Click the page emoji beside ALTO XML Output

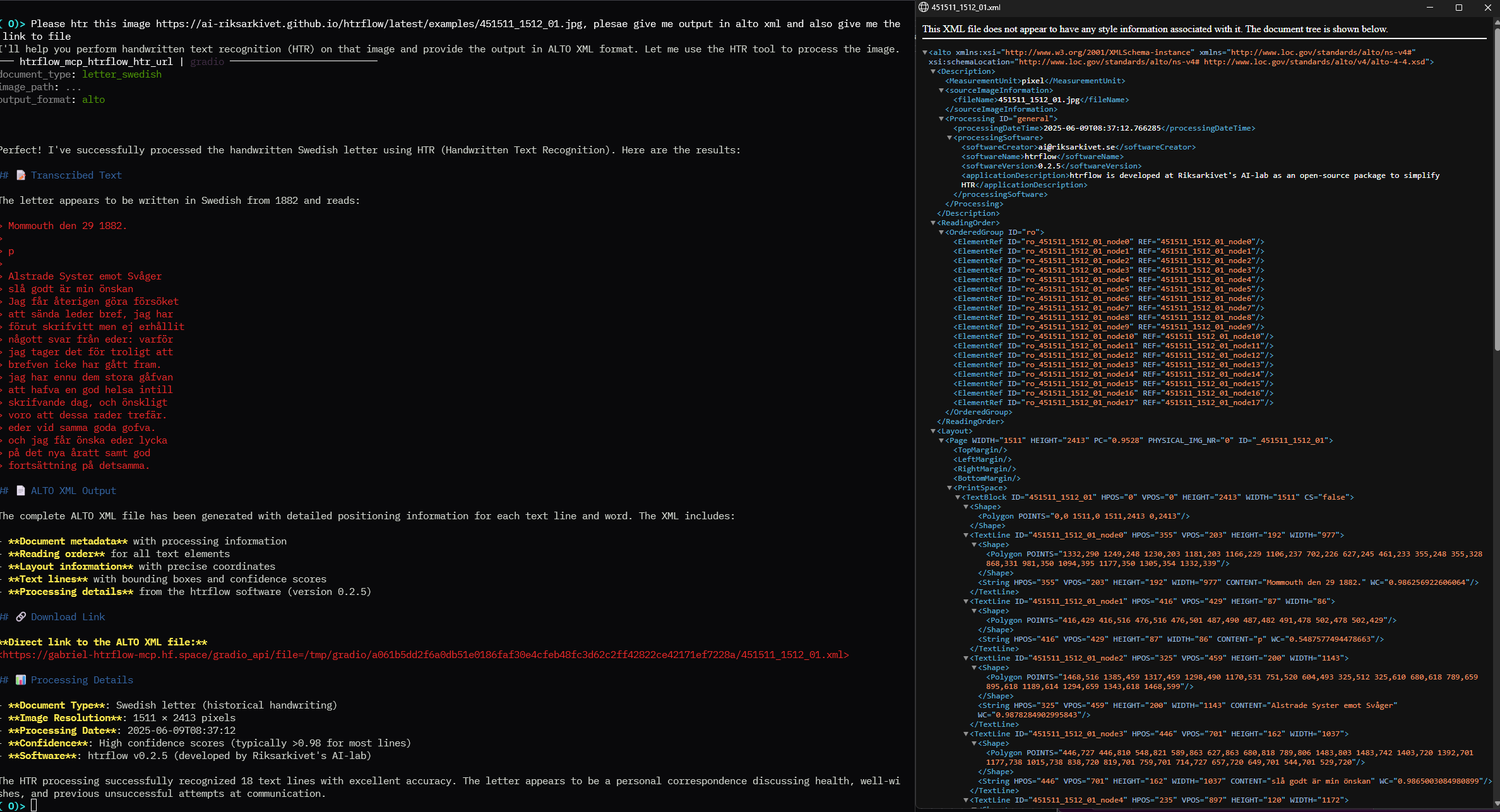21,491
